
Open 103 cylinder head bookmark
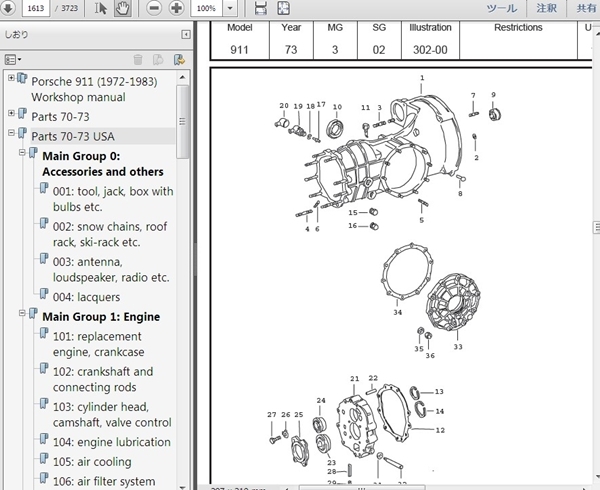click(x=112, y=414)
